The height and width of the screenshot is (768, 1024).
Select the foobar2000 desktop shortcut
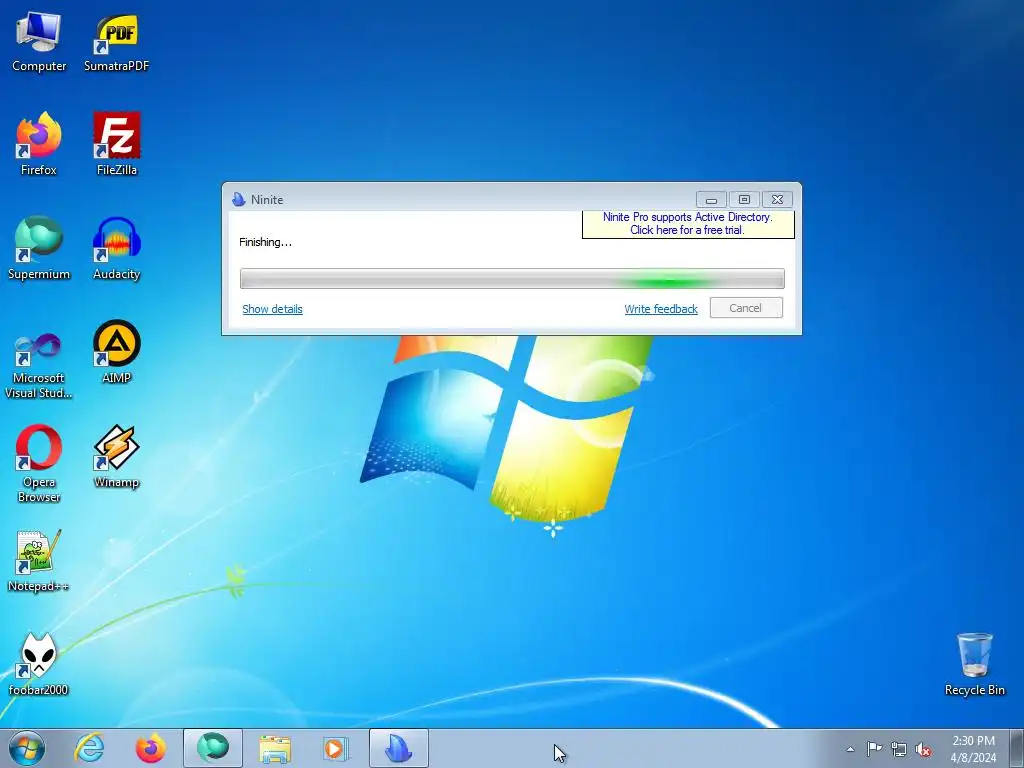[39, 664]
